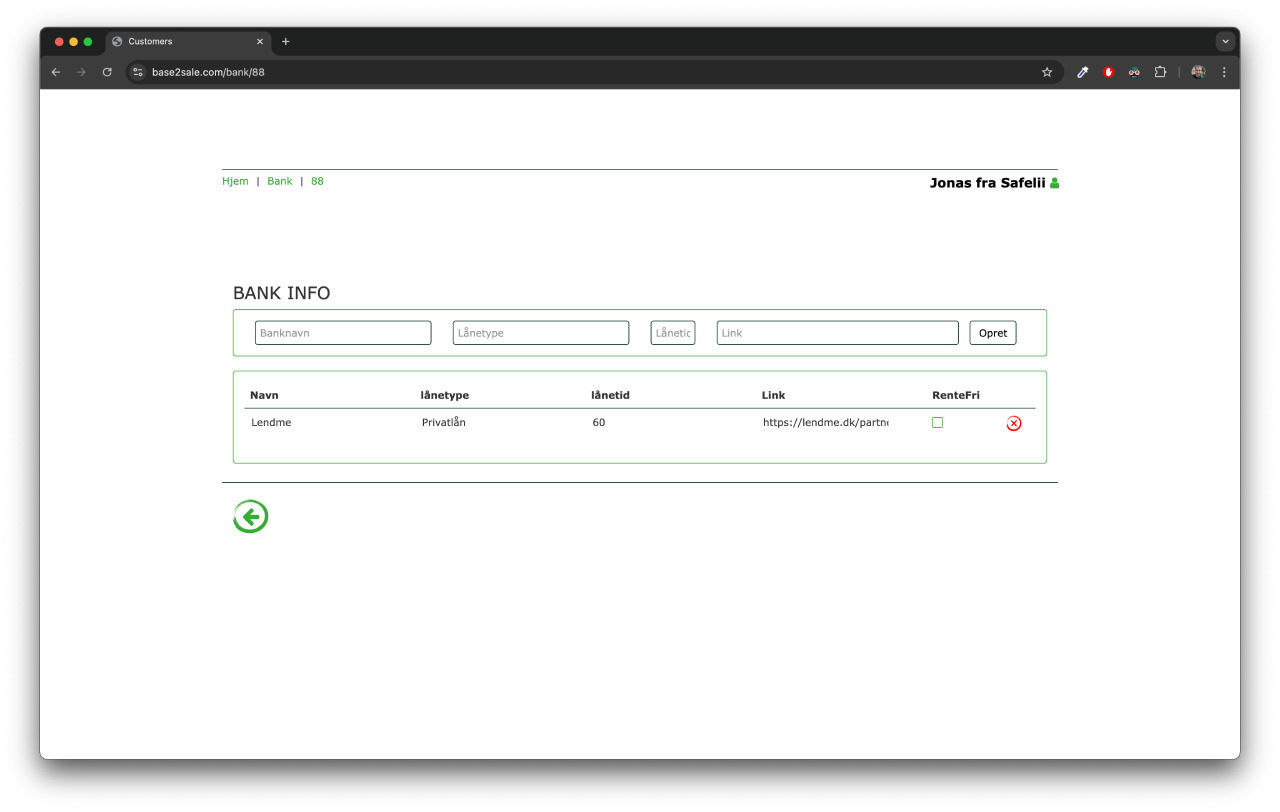Click the Link input field in the form
Image resolution: width=1280 pixels, height=812 pixels.
pyautogui.click(x=837, y=333)
